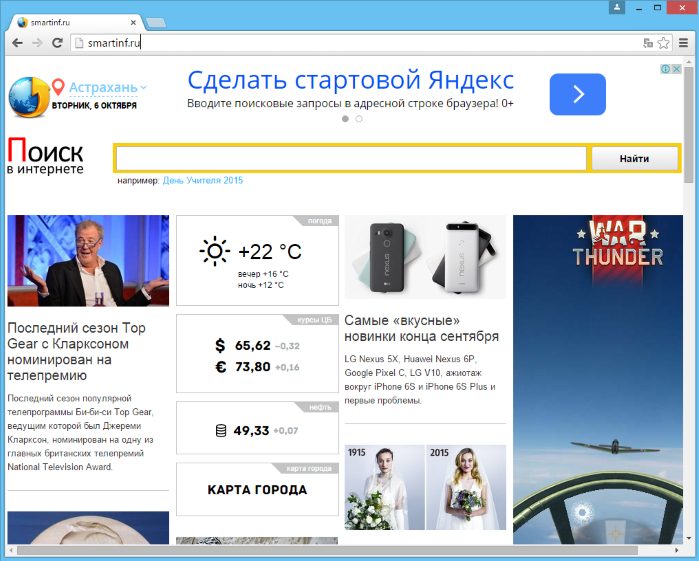Viewport: 699px width, 561px height.
Task: Open the курсы ЦБ widget label
Action: pos(314,320)
